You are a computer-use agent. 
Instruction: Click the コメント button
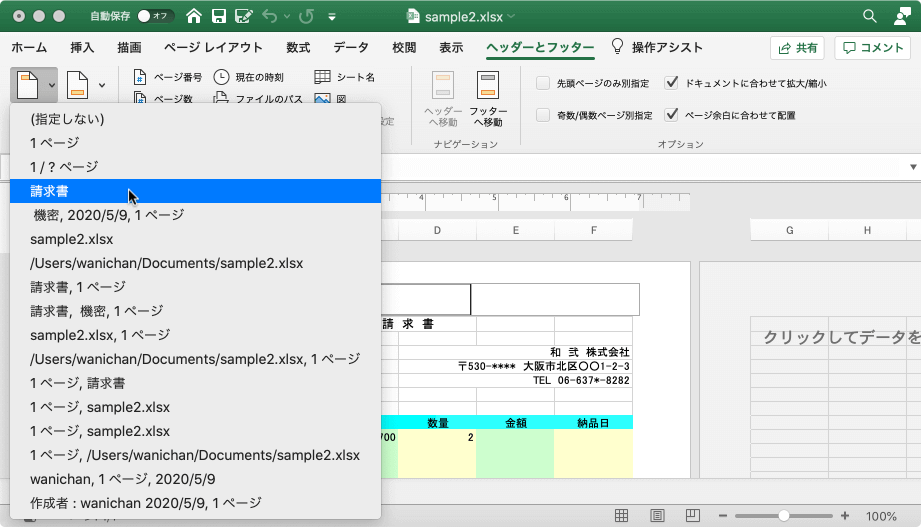pyautogui.click(x=872, y=48)
